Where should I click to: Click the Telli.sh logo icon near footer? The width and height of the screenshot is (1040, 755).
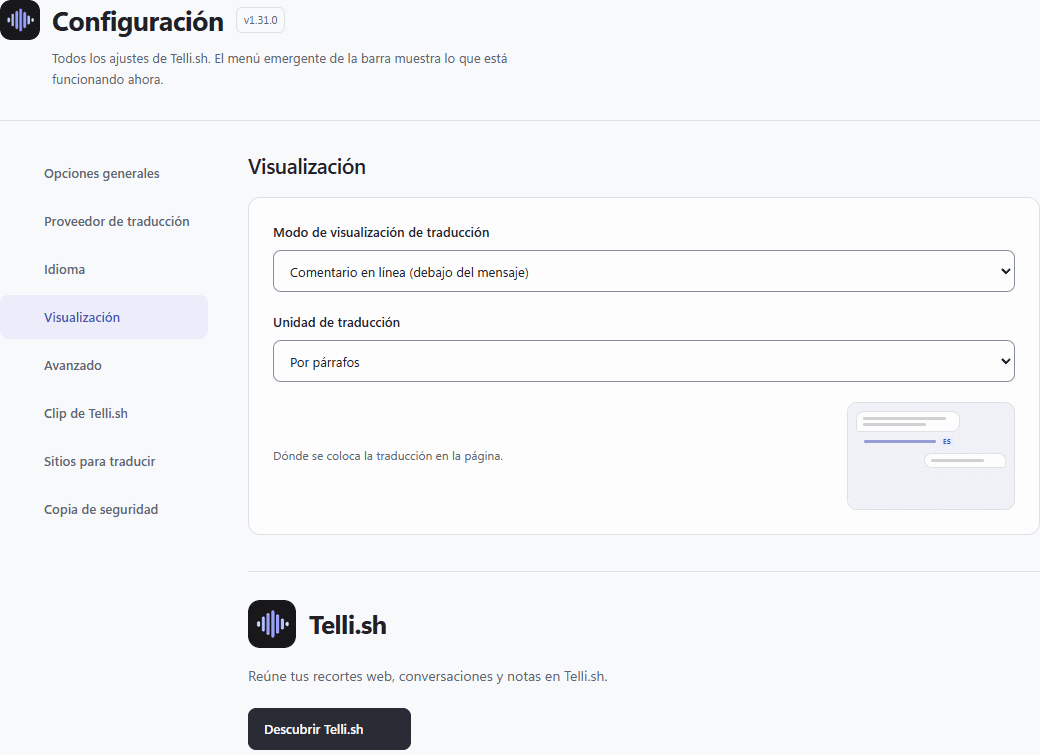point(272,624)
